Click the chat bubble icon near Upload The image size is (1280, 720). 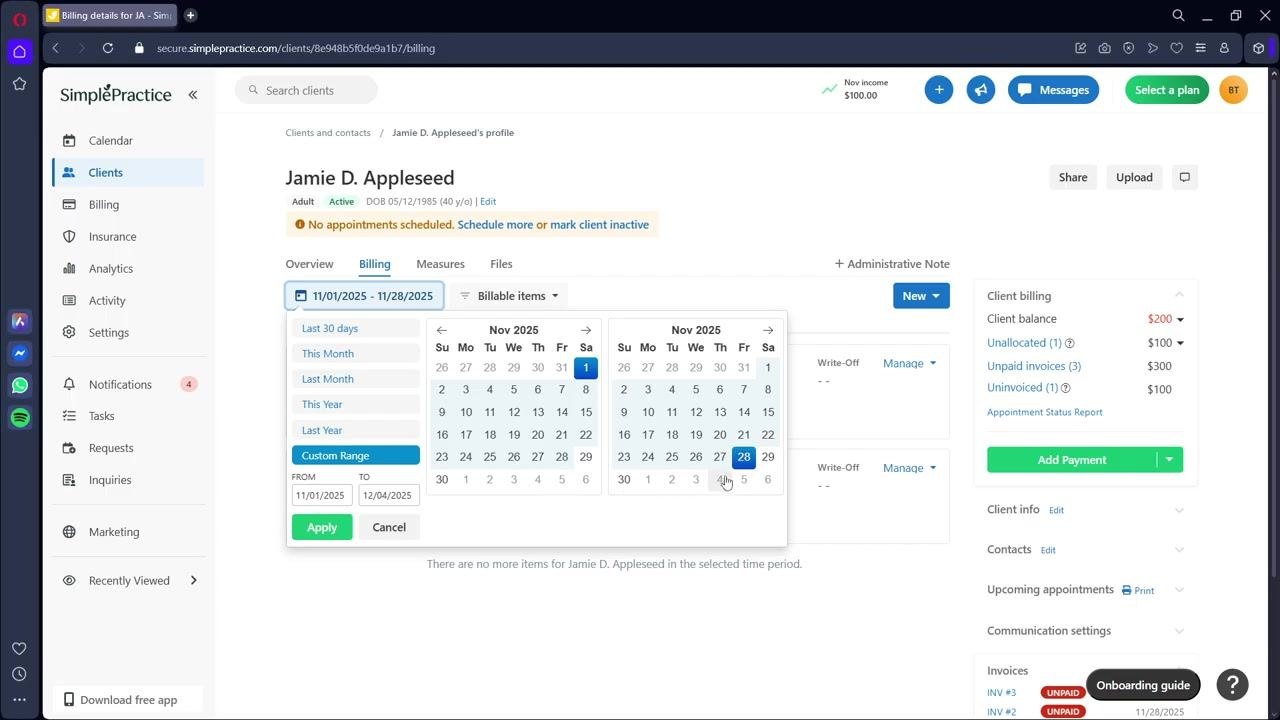(1184, 177)
